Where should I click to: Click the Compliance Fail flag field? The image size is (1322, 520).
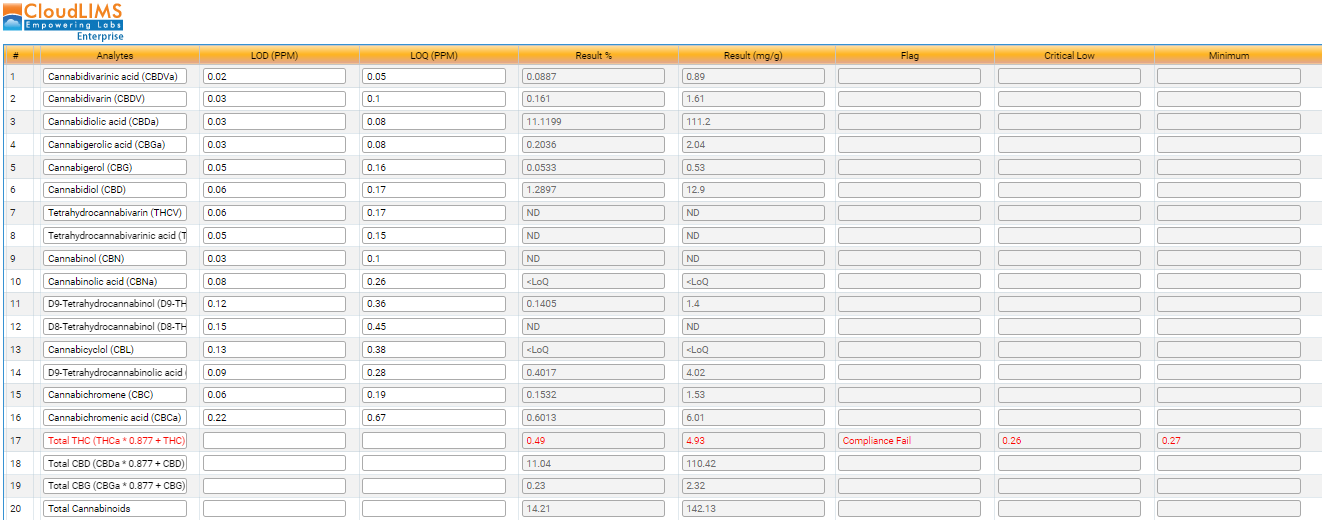click(909, 440)
